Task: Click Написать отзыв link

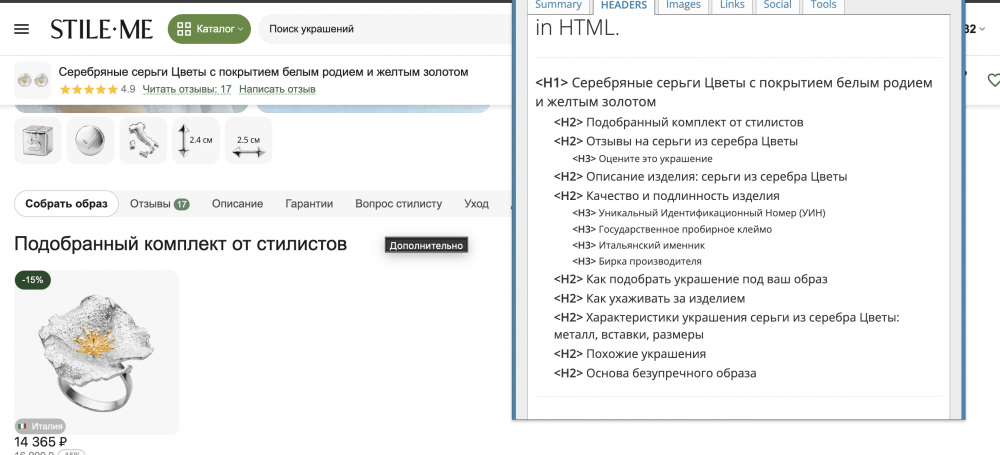Action: 277,89
